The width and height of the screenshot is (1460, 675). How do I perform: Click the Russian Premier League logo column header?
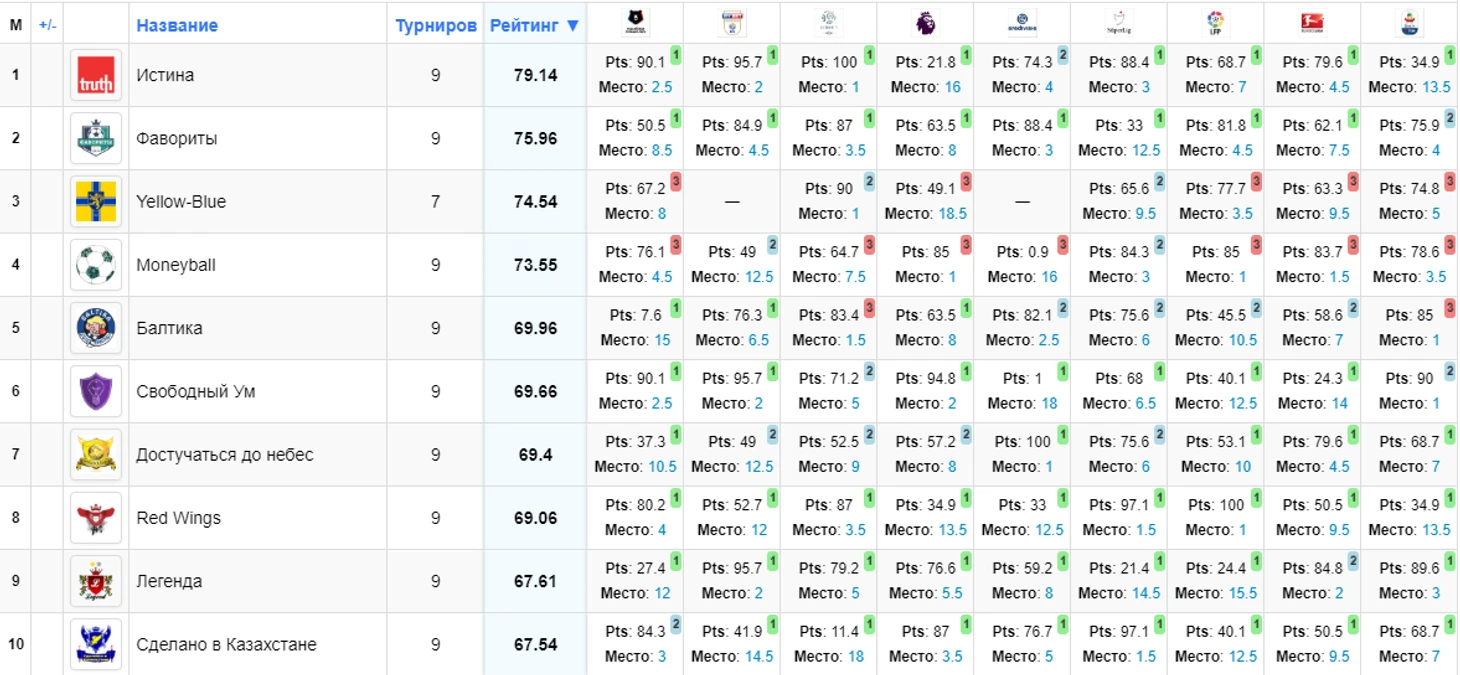(x=634, y=19)
